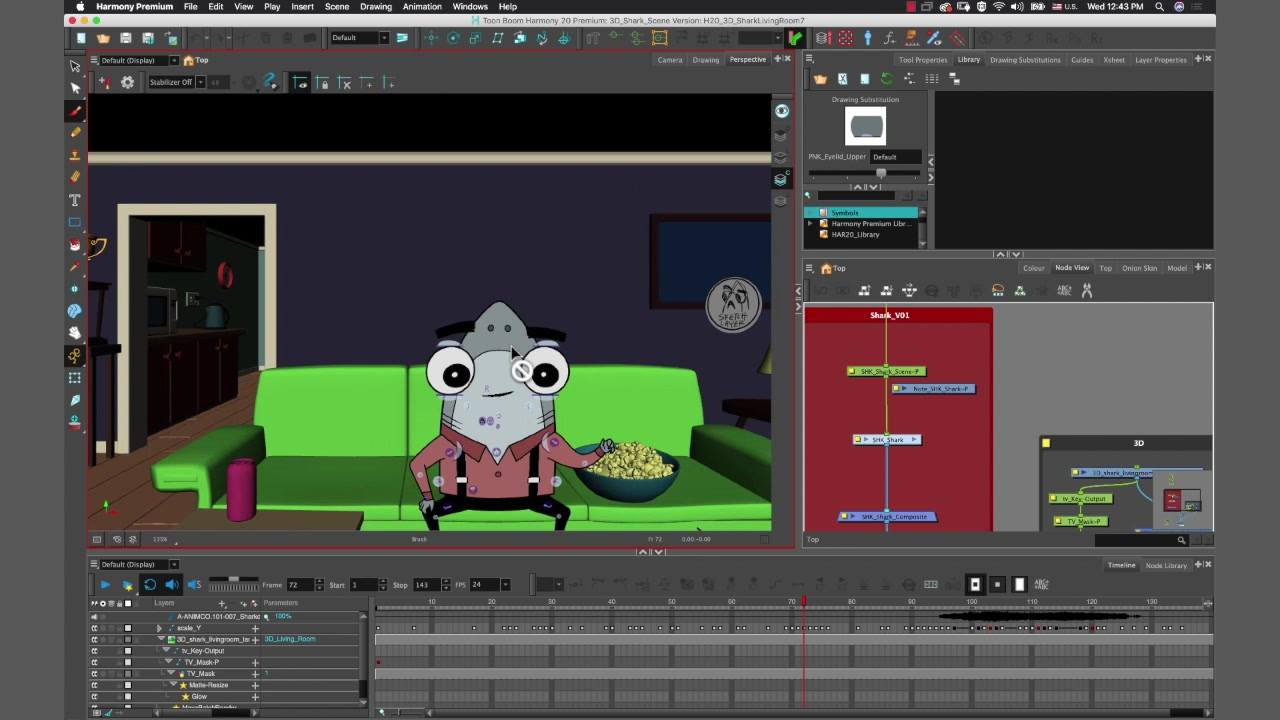
Task: Collapse the TV_Mask-P layer
Action: pos(169,662)
